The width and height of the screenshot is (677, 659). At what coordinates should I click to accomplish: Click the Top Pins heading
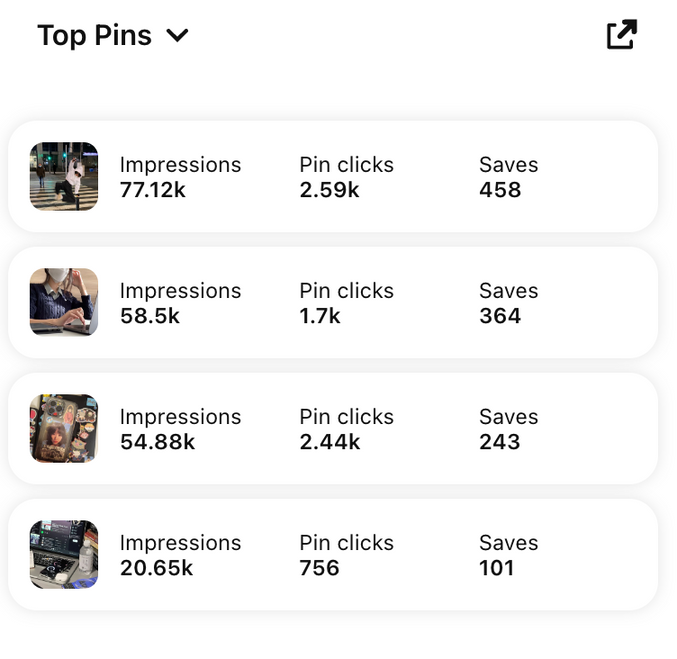[94, 36]
